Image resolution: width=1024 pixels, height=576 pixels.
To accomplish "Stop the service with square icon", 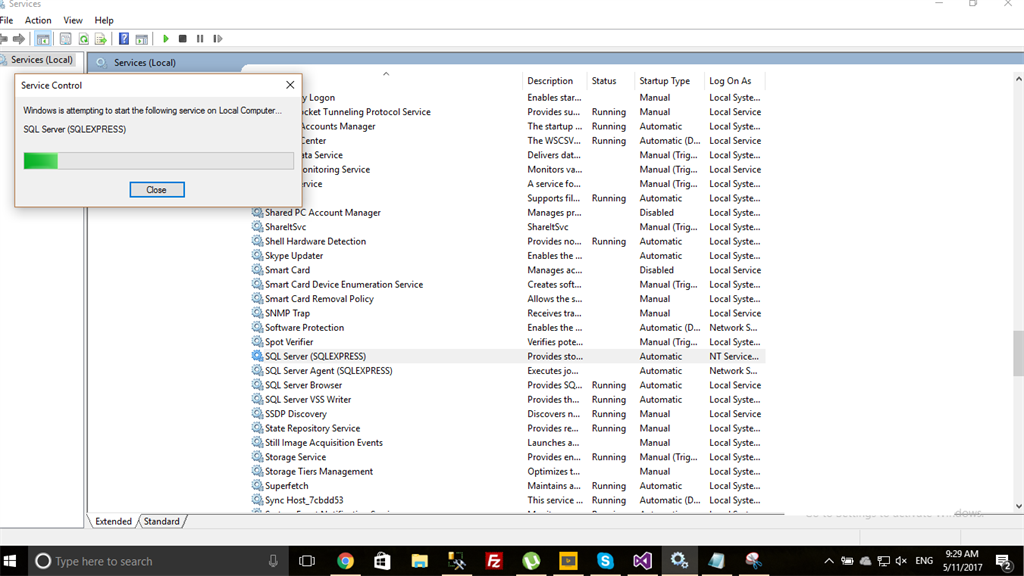I will (183, 39).
